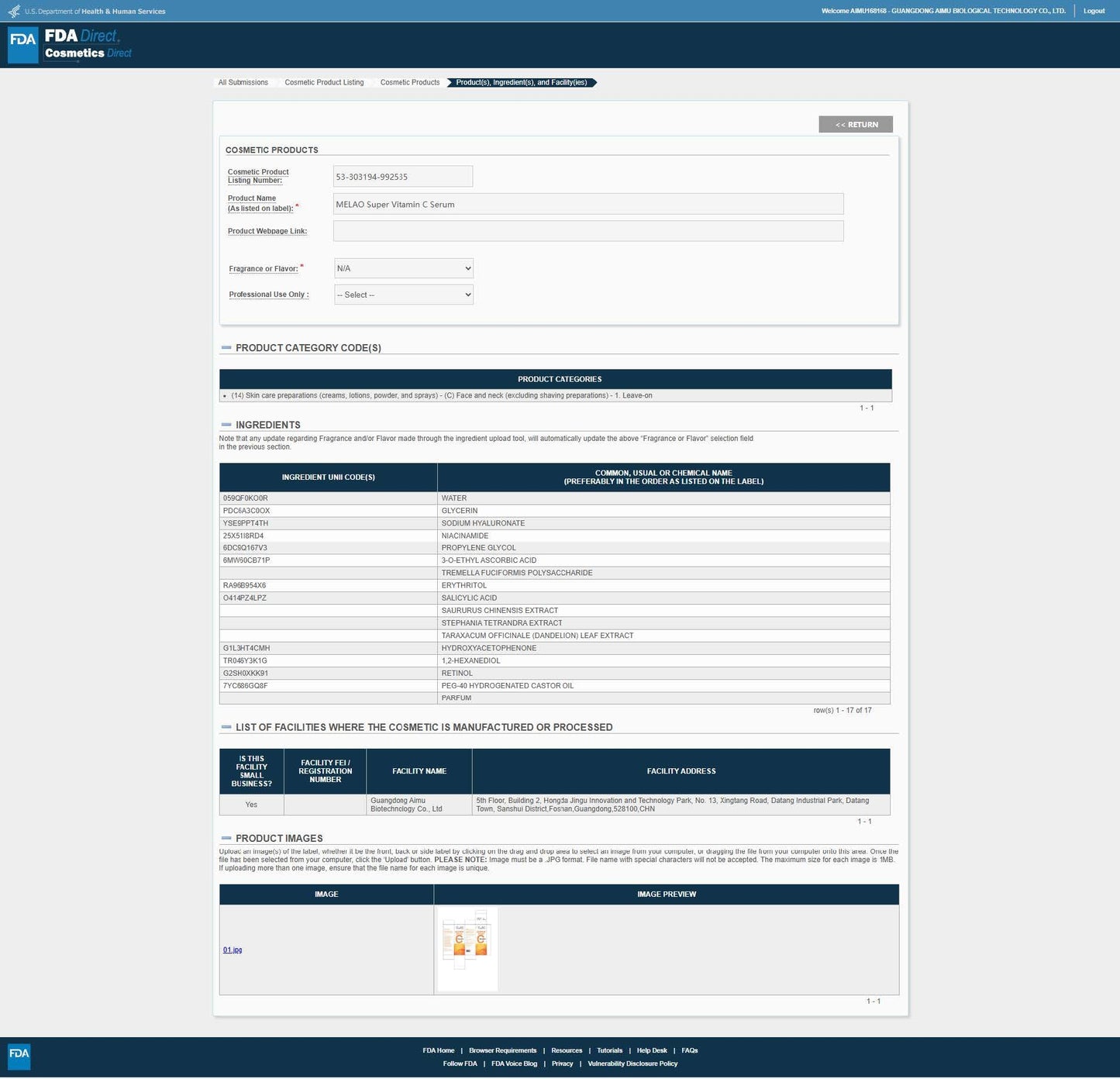Click the FDA Direct Cosmetics Direct title
Screen dimensions: 1120x1079
pyautogui.click(x=88, y=44)
